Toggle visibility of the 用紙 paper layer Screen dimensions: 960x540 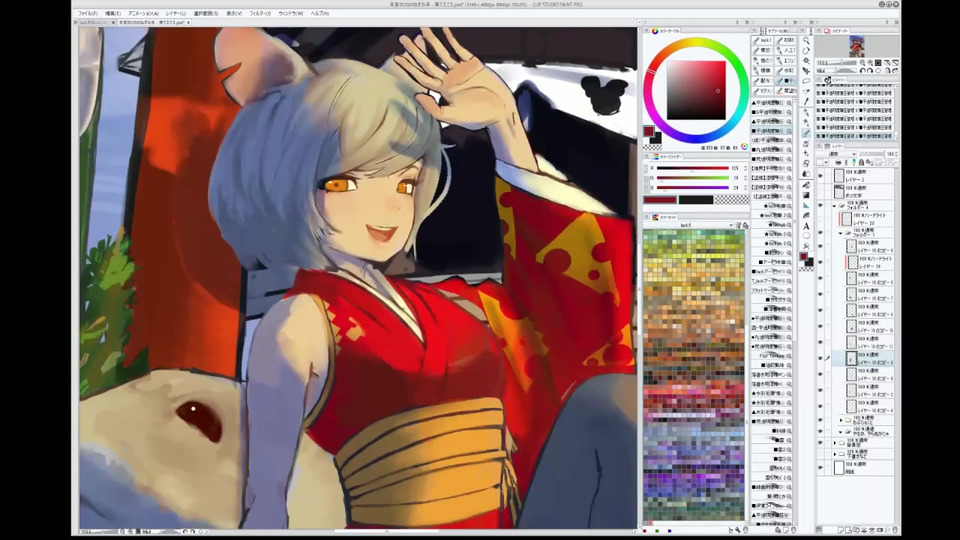820,468
